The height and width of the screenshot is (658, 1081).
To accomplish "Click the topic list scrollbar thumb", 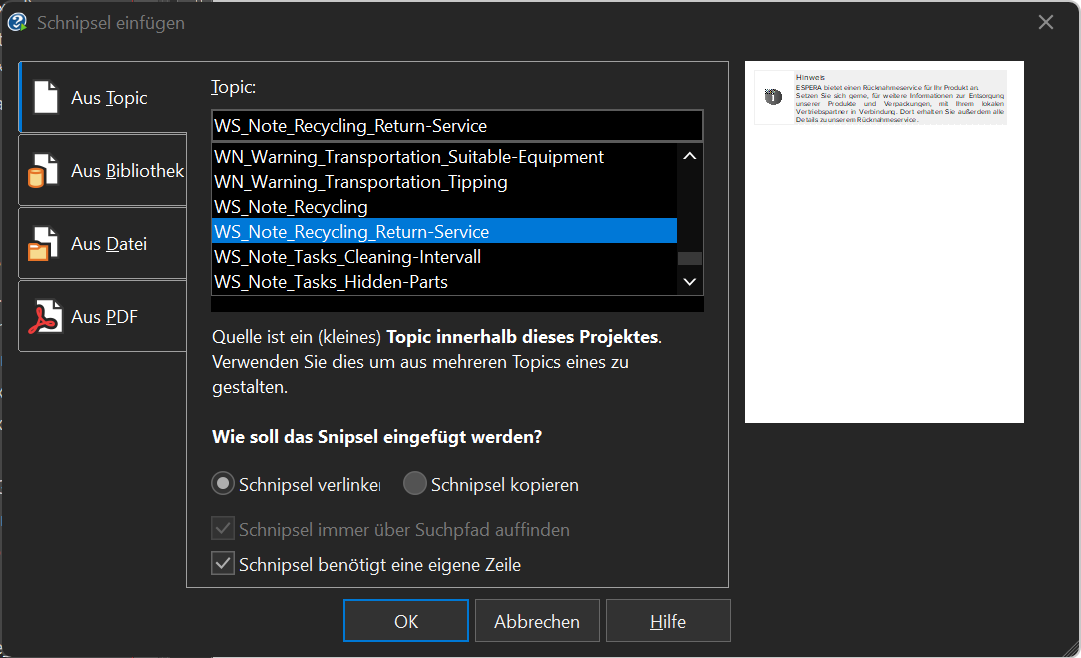I will (x=689, y=258).
